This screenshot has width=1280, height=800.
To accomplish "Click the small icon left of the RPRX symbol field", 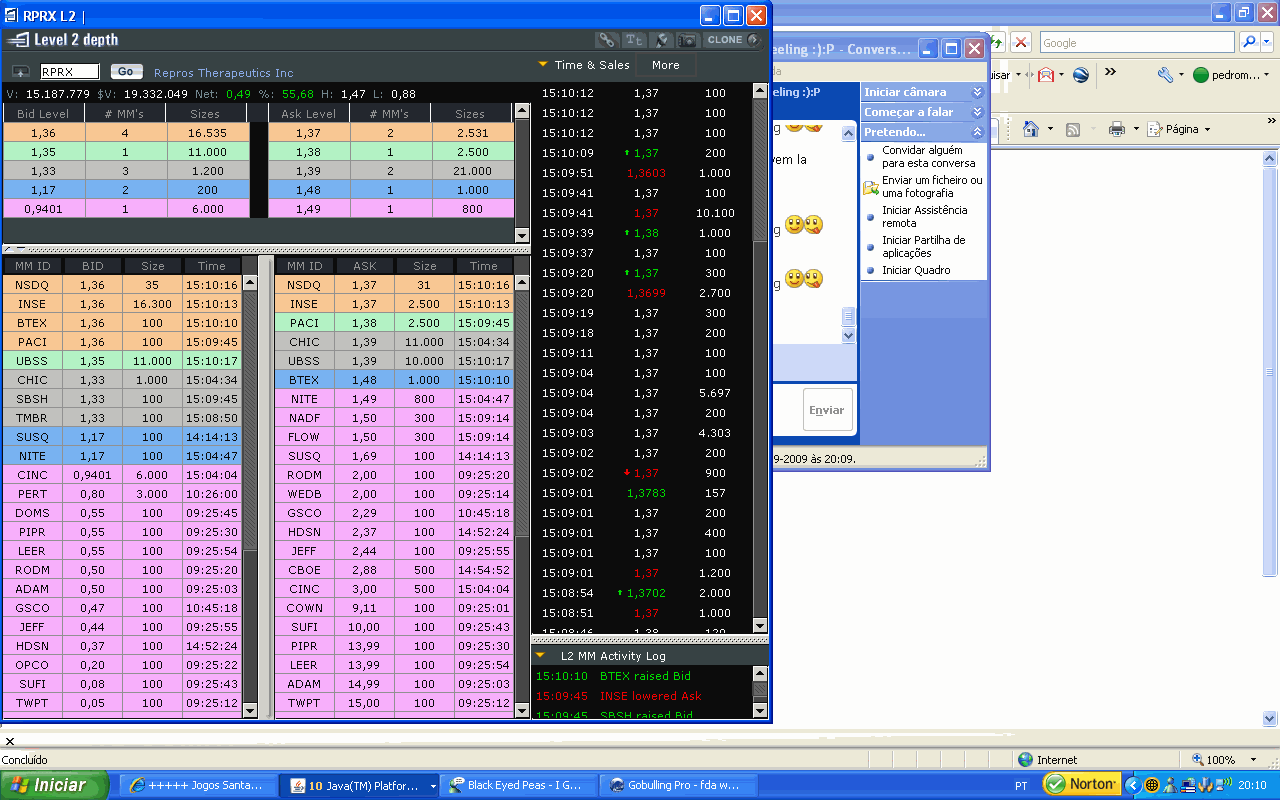I will [x=21, y=72].
